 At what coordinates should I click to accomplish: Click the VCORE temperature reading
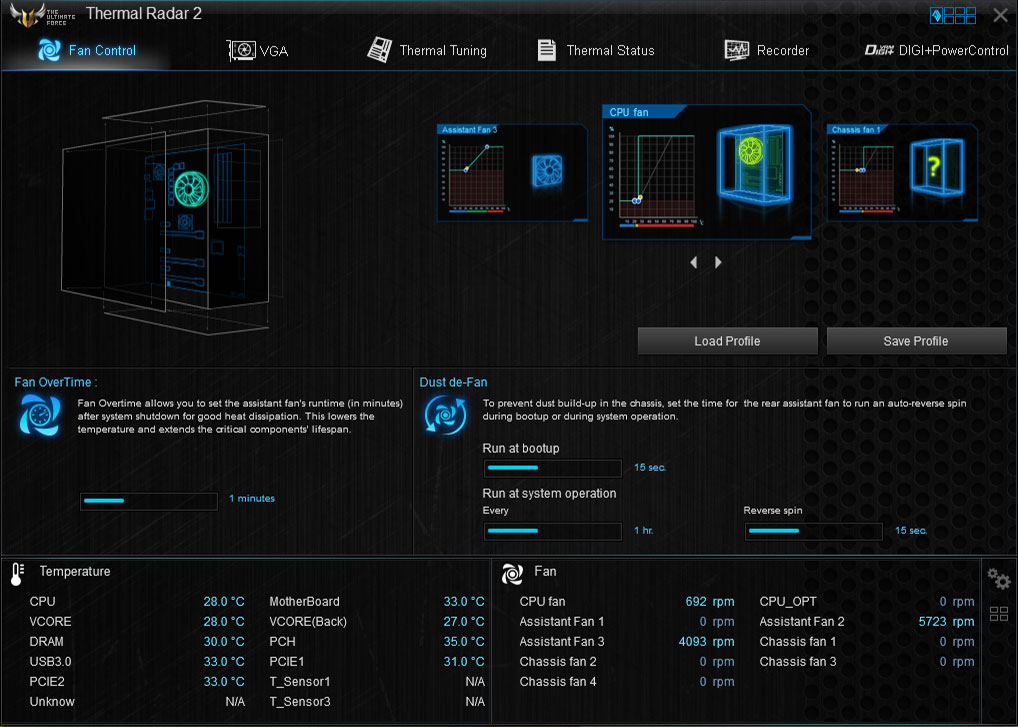coord(224,622)
